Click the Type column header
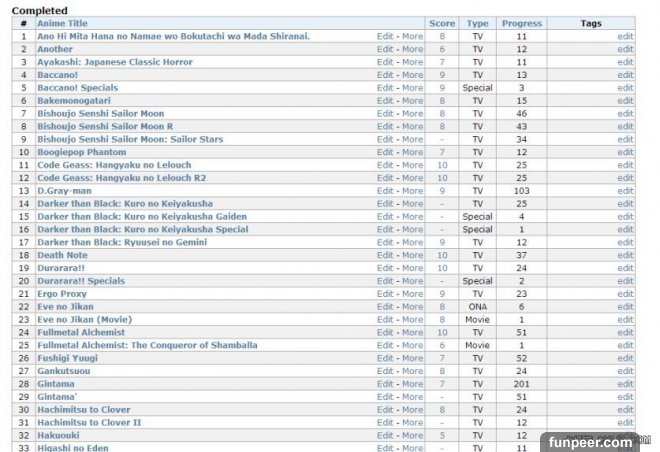This screenshot has width=660, height=452. coord(478,23)
